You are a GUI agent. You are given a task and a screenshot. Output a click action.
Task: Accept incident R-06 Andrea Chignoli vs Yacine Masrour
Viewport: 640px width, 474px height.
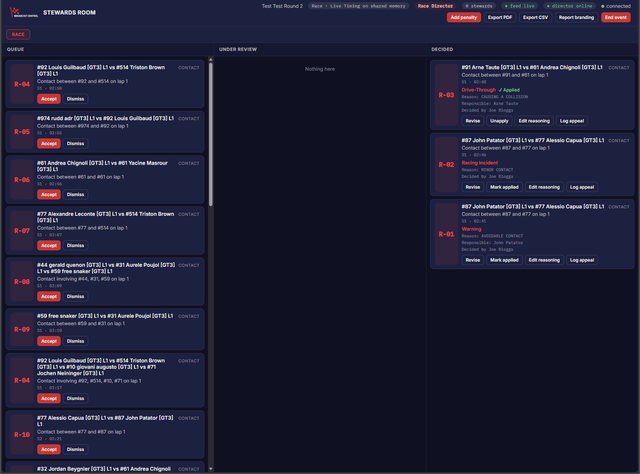tap(49, 194)
